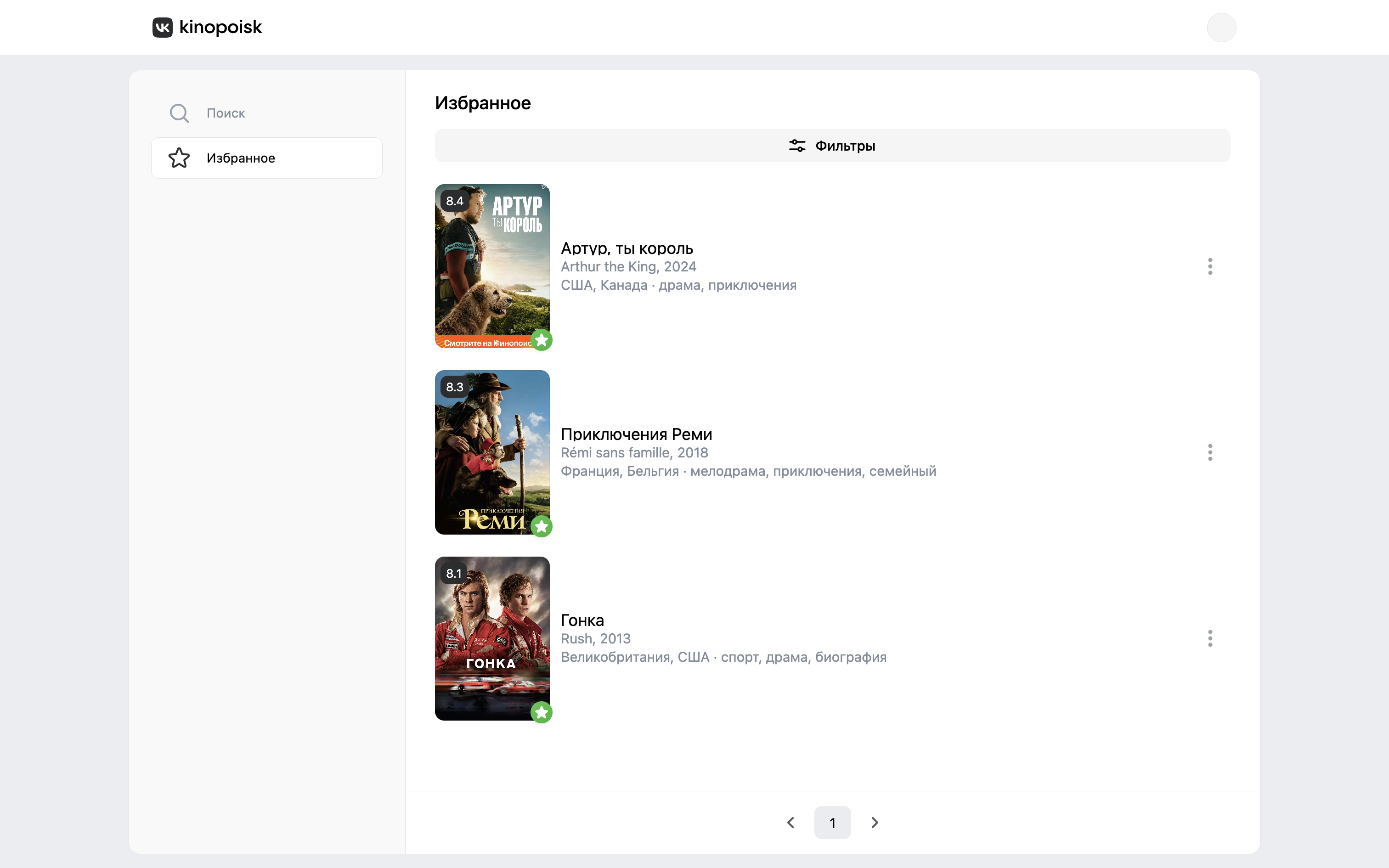Open options menu for Артур, ты король

click(1210, 266)
